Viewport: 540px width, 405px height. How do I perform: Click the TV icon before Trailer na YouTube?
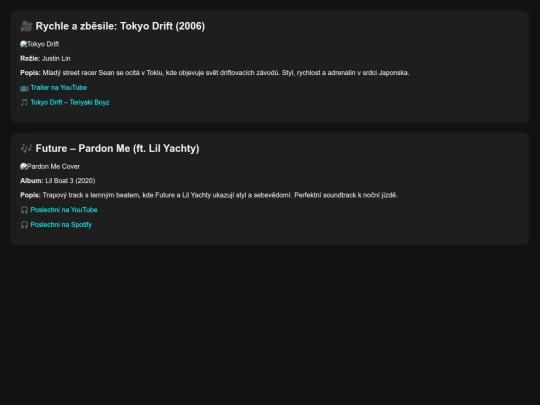coord(24,88)
